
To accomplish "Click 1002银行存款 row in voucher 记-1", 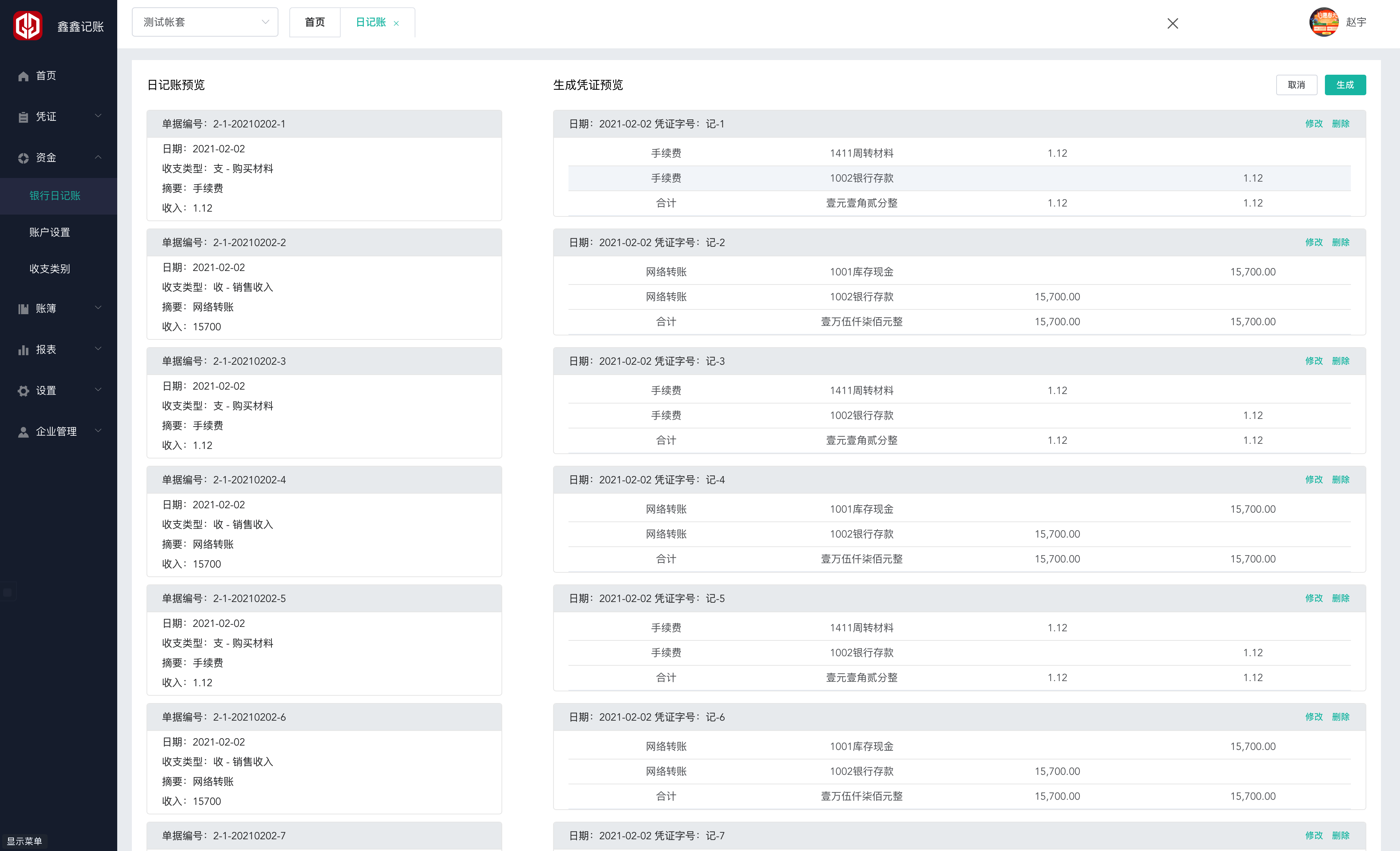I will pyautogui.click(x=959, y=178).
